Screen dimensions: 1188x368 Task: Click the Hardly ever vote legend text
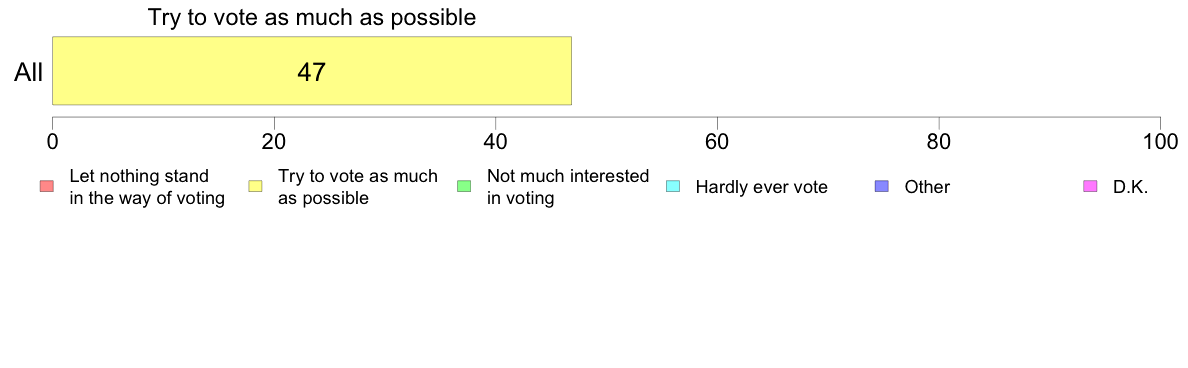coord(761,187)
